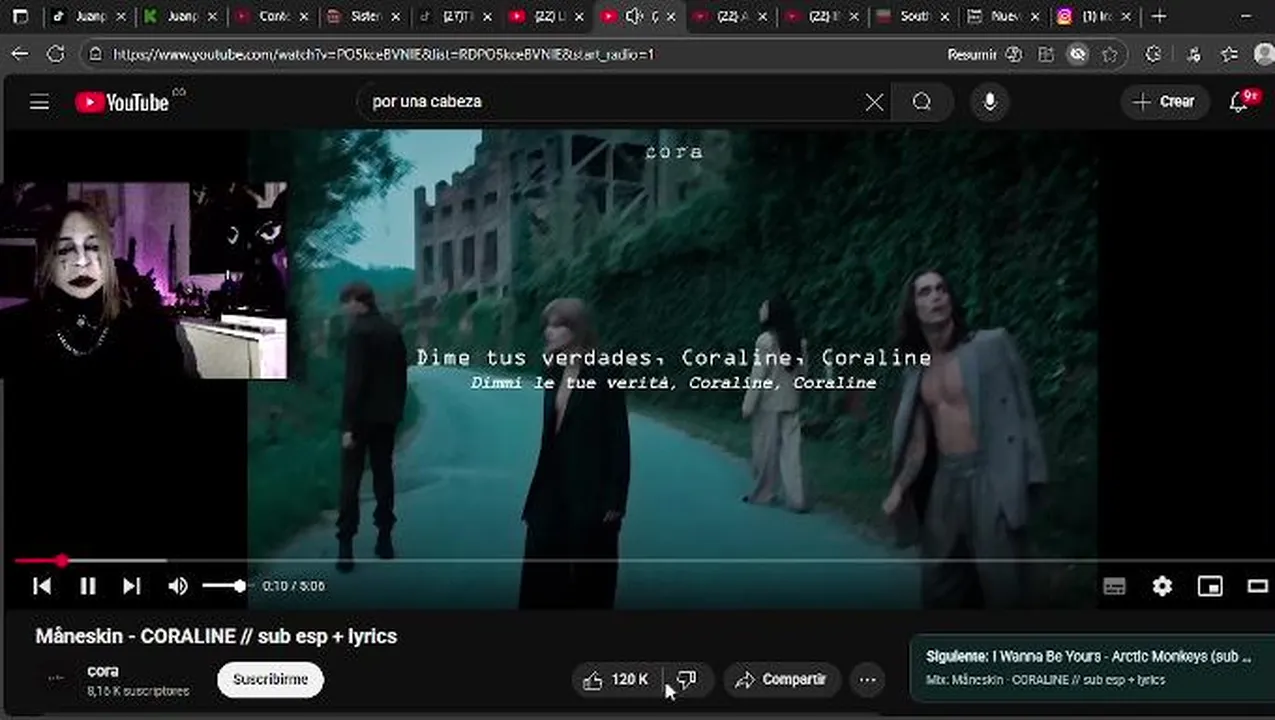The height and width of the screenshot is (720, 1275).
Task: Switch to theater mode
Action: coord(1258,587)
